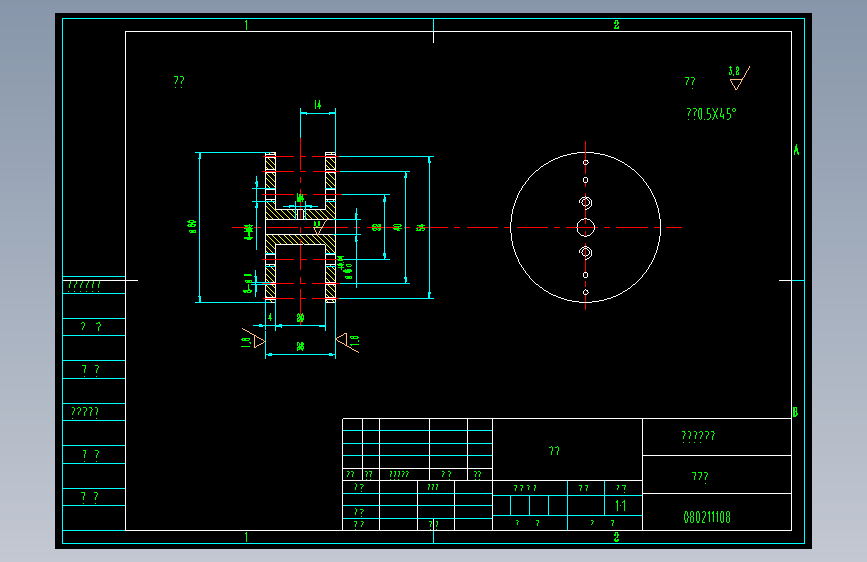Click zone label 2 on the top border

click(617, 25)
